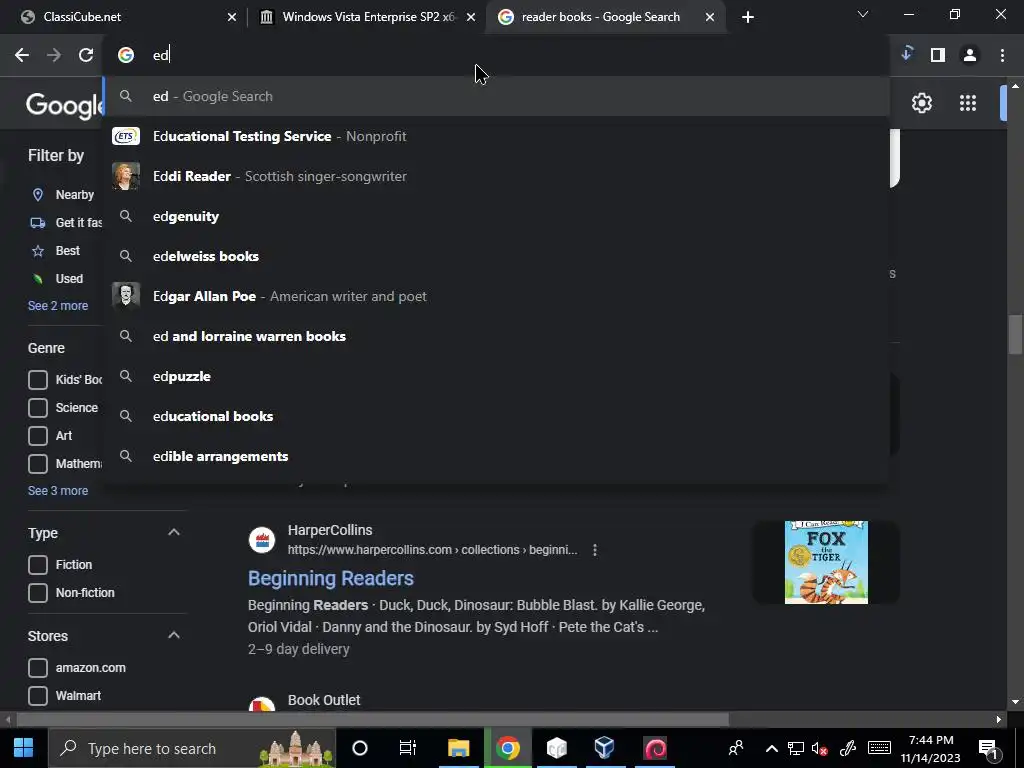Image resolution: width=1024 pixels, height=768 pixels.
Task: Open the Beginning Readers result link
Action: pyautogui.click(x=330, y=579)
